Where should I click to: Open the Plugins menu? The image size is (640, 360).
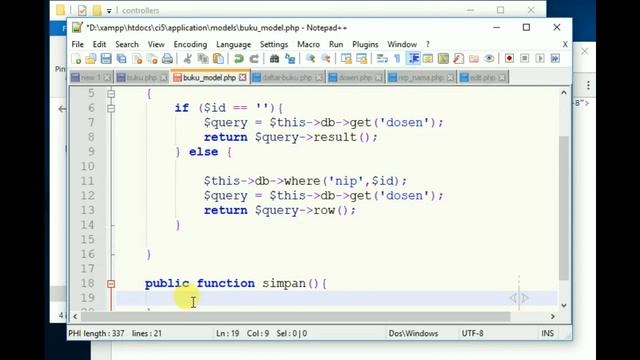tap(365, 44)
